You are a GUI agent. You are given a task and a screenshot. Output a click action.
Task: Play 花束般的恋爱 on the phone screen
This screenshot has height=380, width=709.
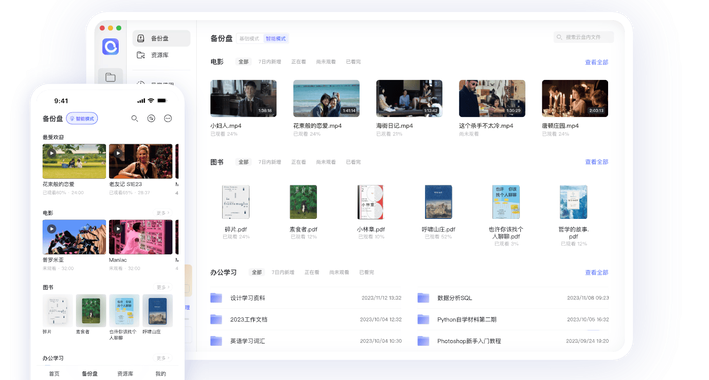(74, 161)
